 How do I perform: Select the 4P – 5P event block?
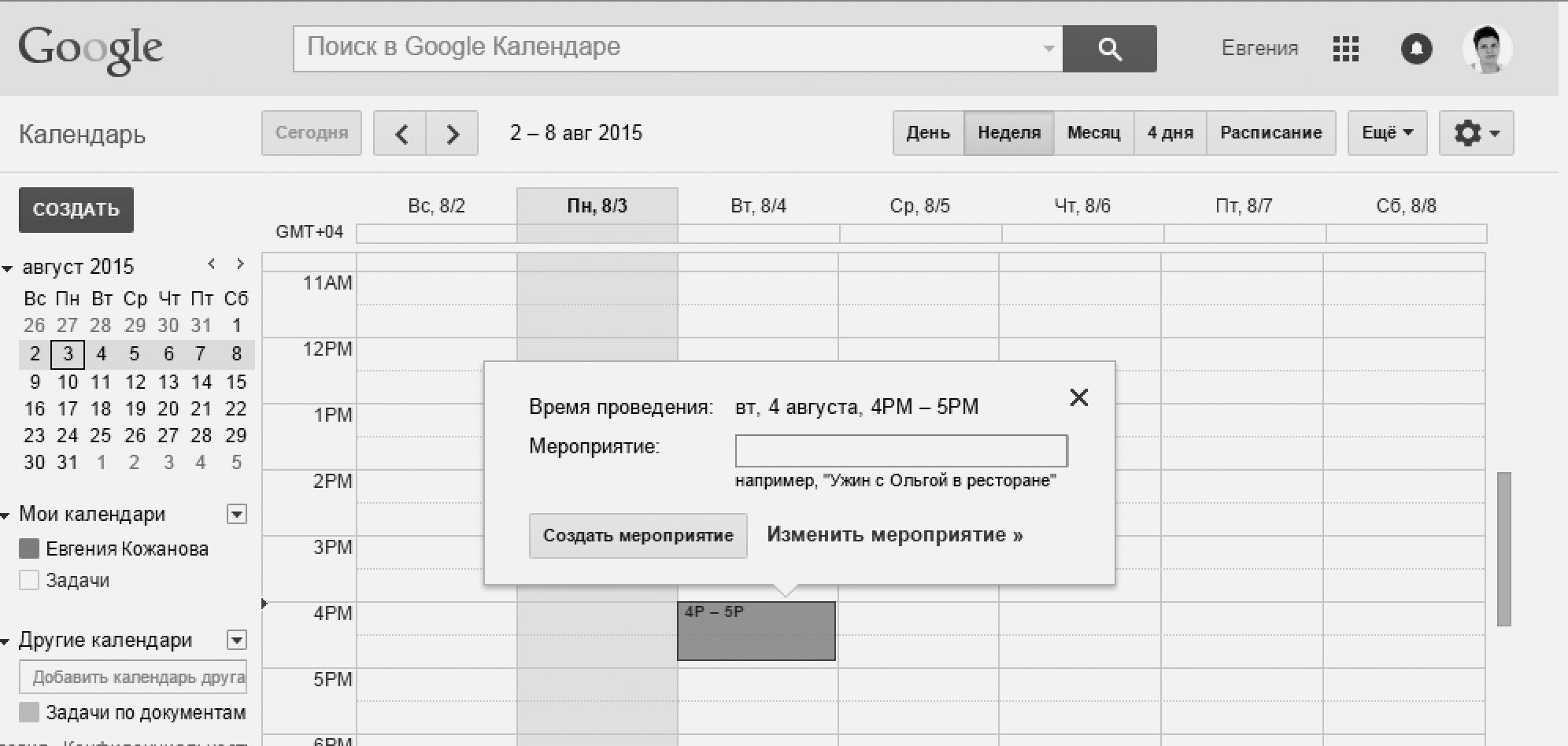[x=756, y=631]
